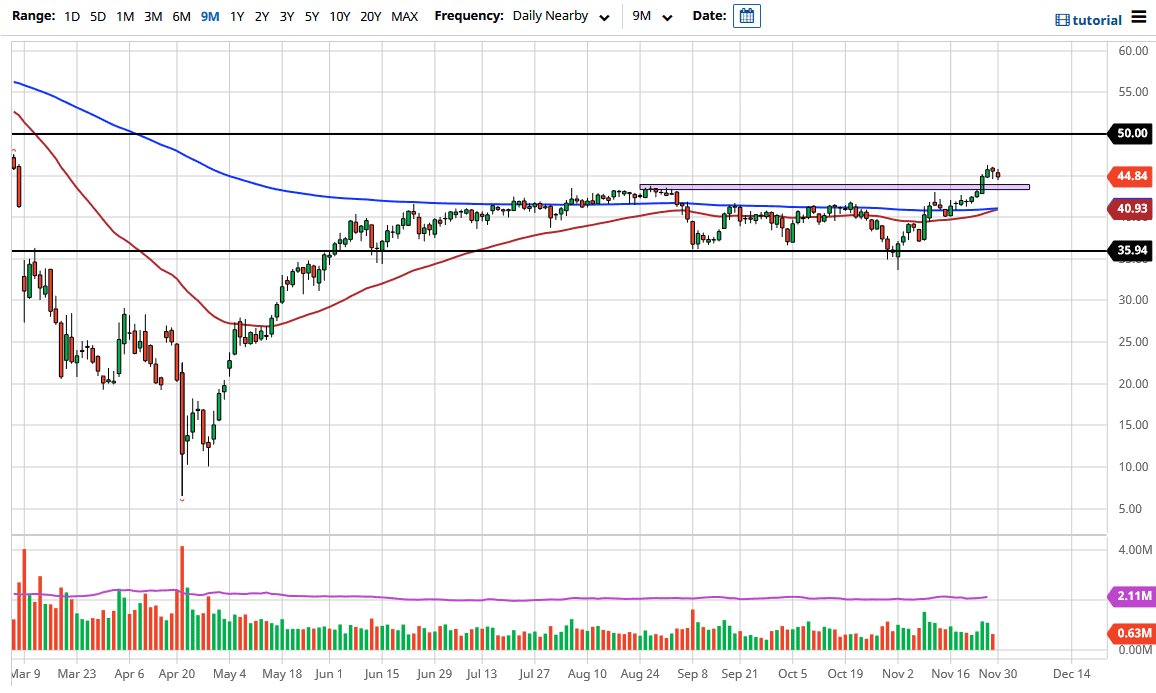Image resolution: width=1156 pixels, height=693 pixels.
Task: Click the red 44.84 price flag
Action: coord(1133,177)
